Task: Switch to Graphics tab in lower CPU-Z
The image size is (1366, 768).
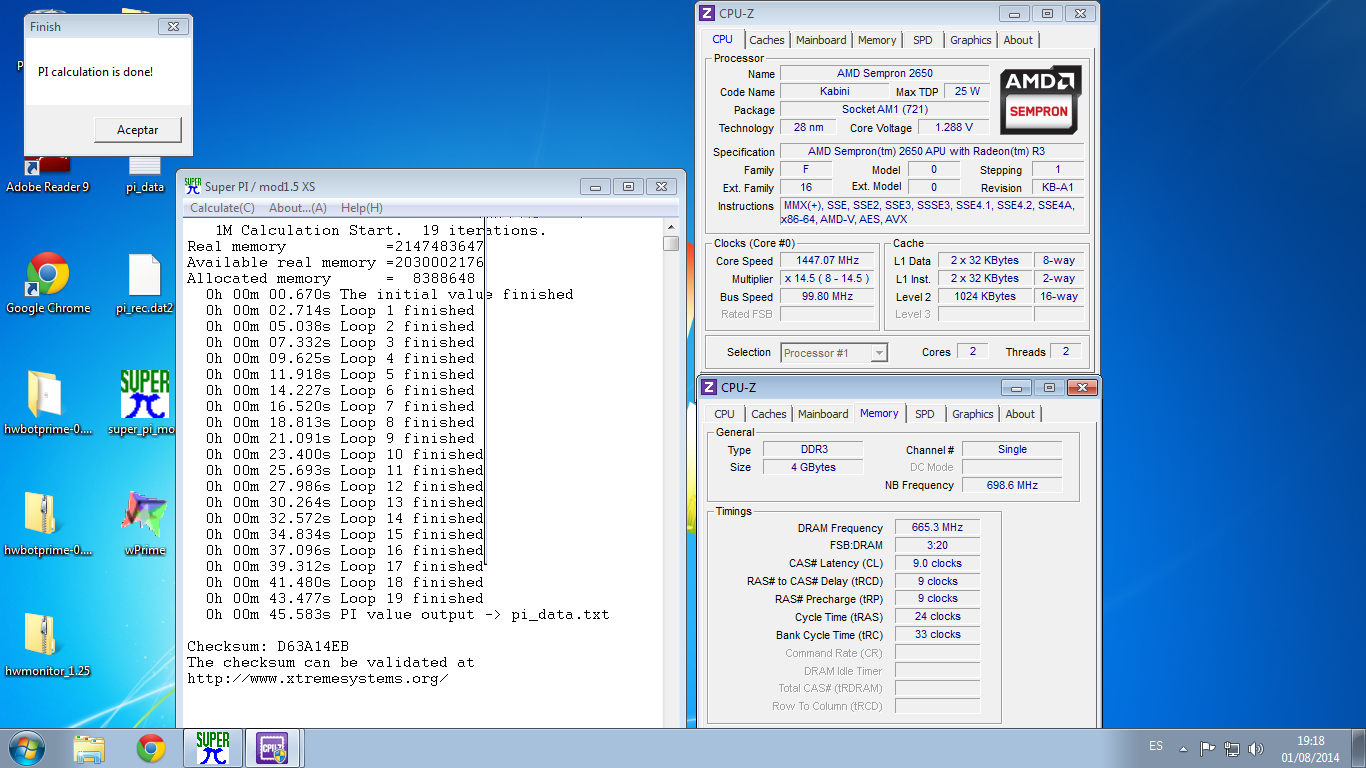Action: [973, 414]
